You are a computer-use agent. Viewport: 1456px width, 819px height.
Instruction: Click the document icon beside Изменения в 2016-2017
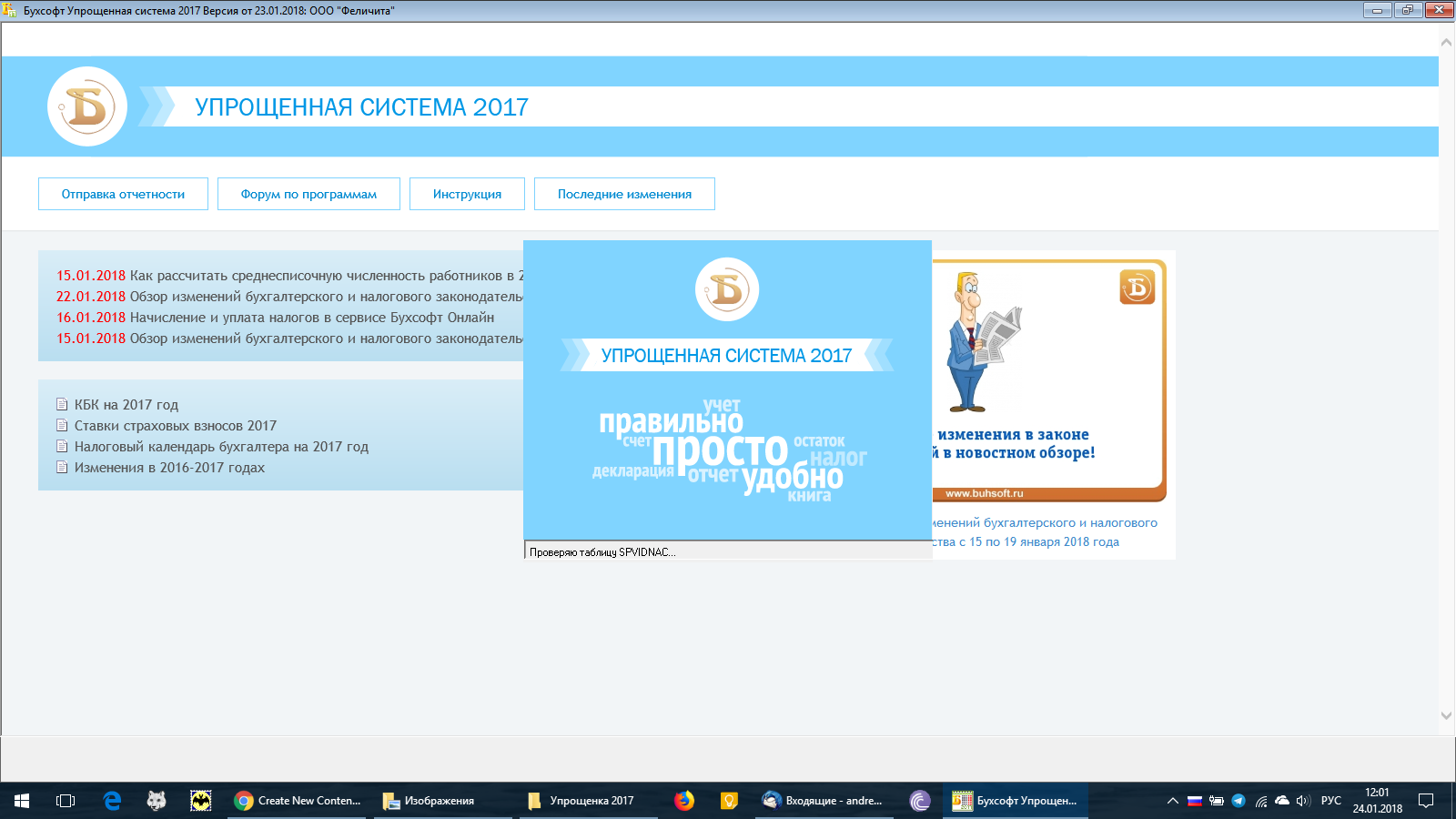[62, 468]
